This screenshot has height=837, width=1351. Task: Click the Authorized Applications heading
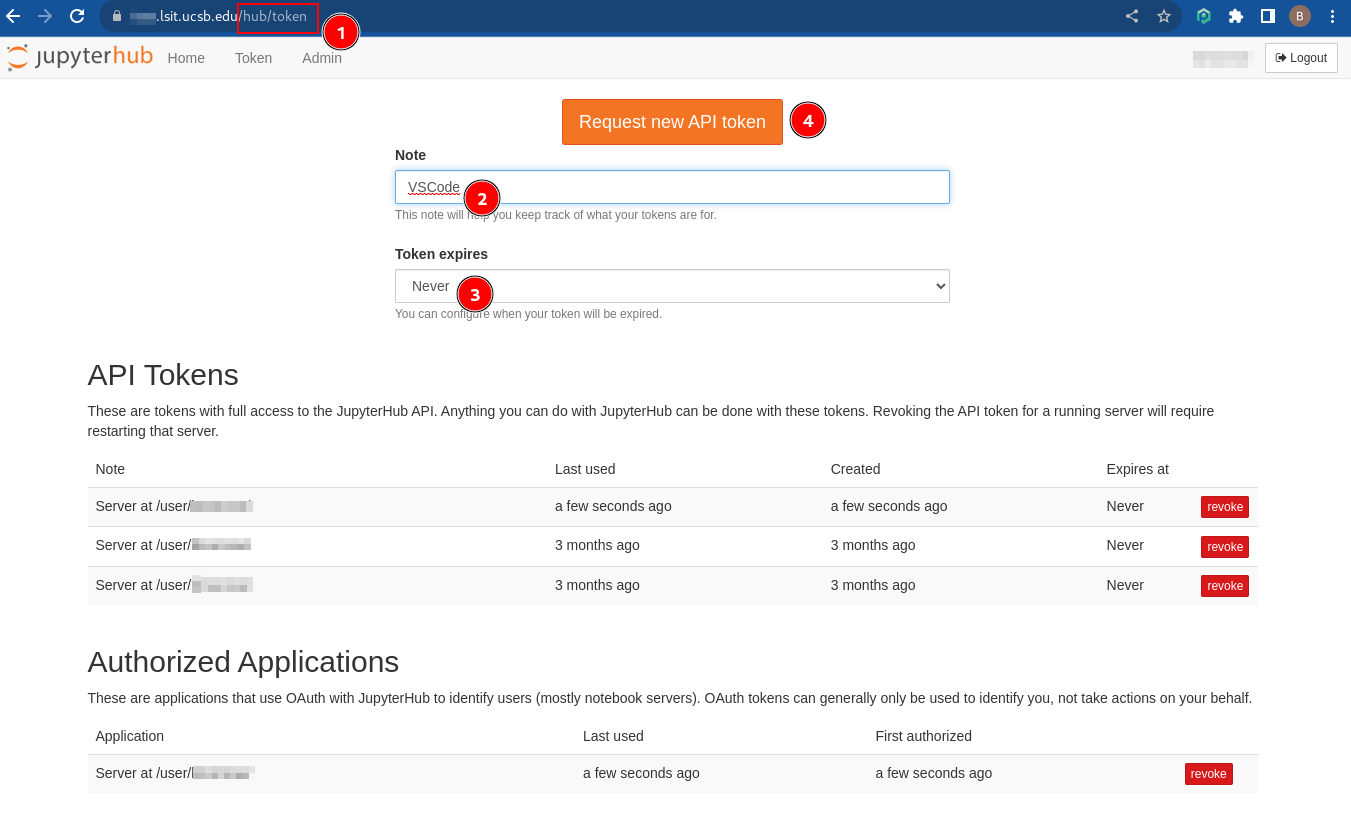tap(243, 662)
